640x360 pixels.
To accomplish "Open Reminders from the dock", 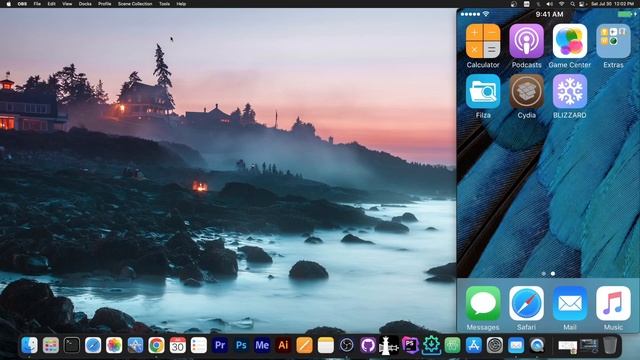I will [x=199, y=345].
